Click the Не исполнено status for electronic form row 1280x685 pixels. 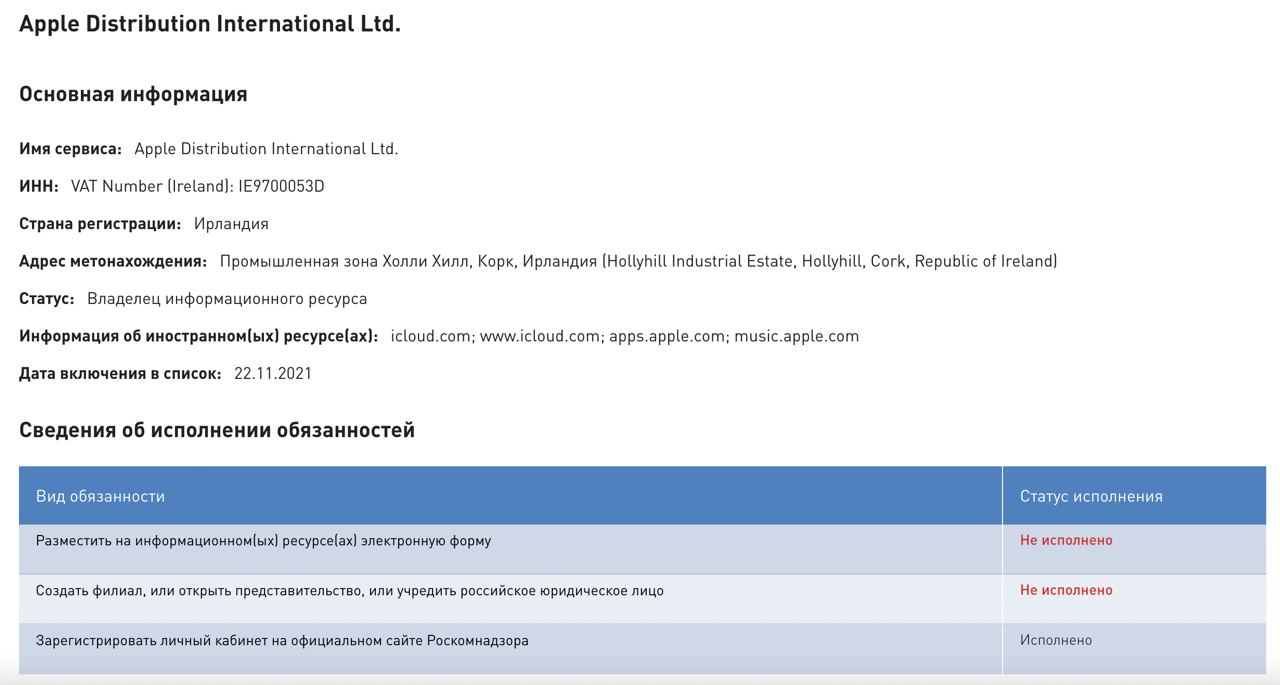[x=1066, y=540]
